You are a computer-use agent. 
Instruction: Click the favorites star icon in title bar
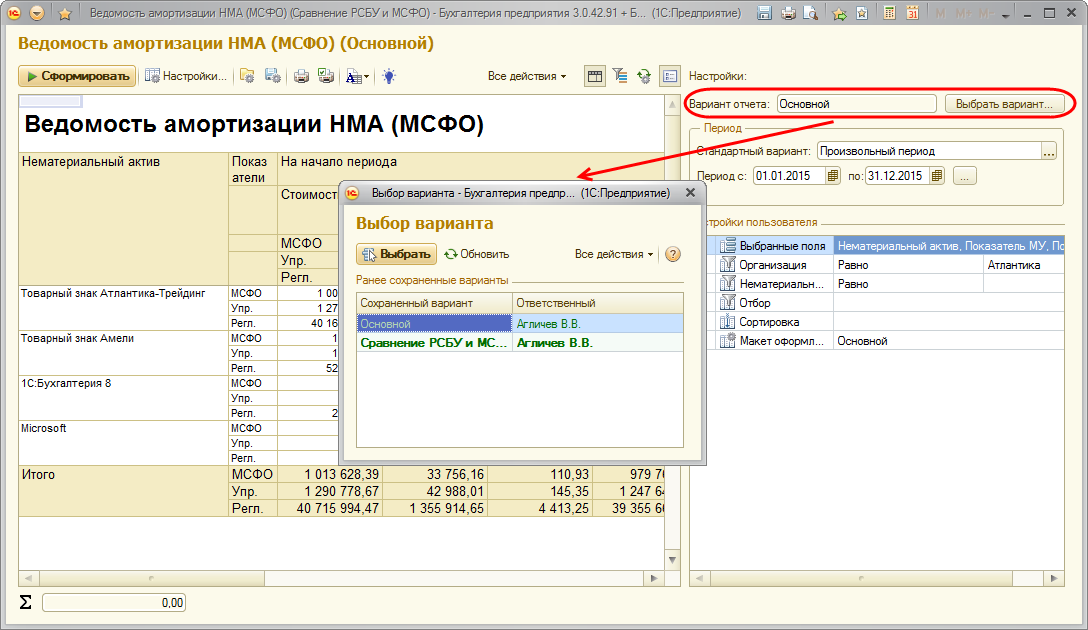click(x=65, y=14)
